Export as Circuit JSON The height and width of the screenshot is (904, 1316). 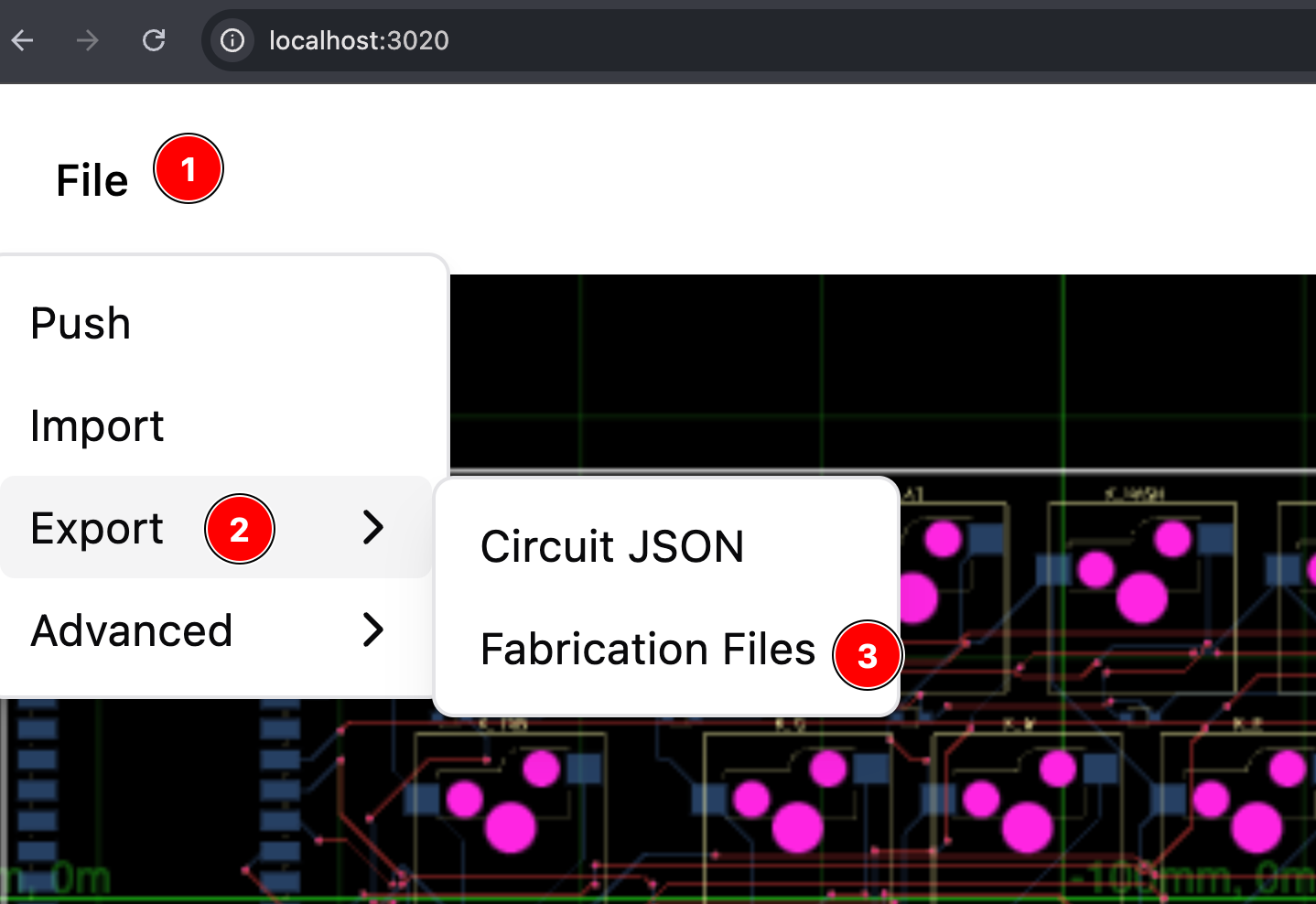point(612,547)
